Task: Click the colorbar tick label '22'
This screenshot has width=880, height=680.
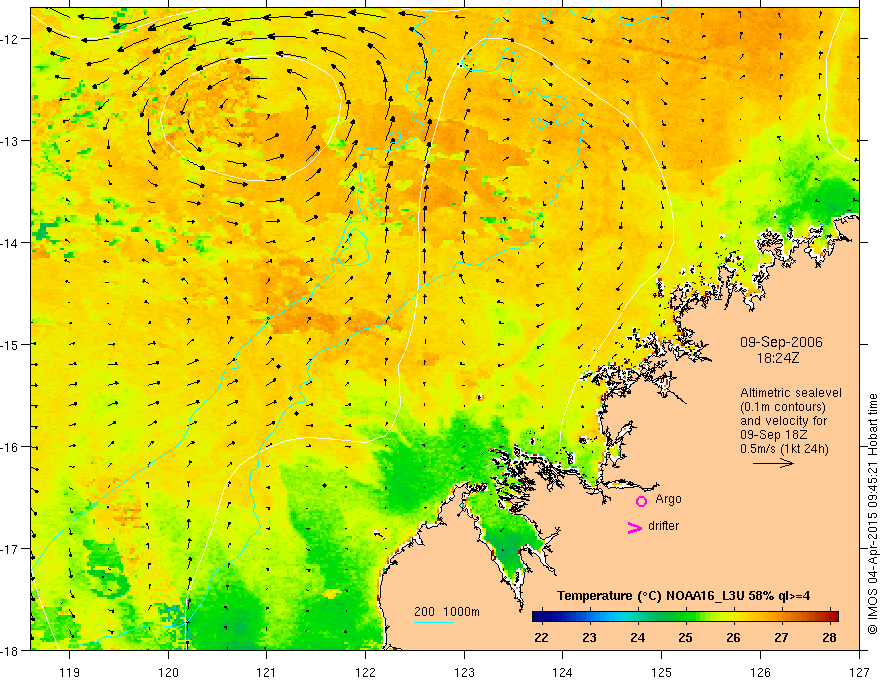Action: pos(541,638)
